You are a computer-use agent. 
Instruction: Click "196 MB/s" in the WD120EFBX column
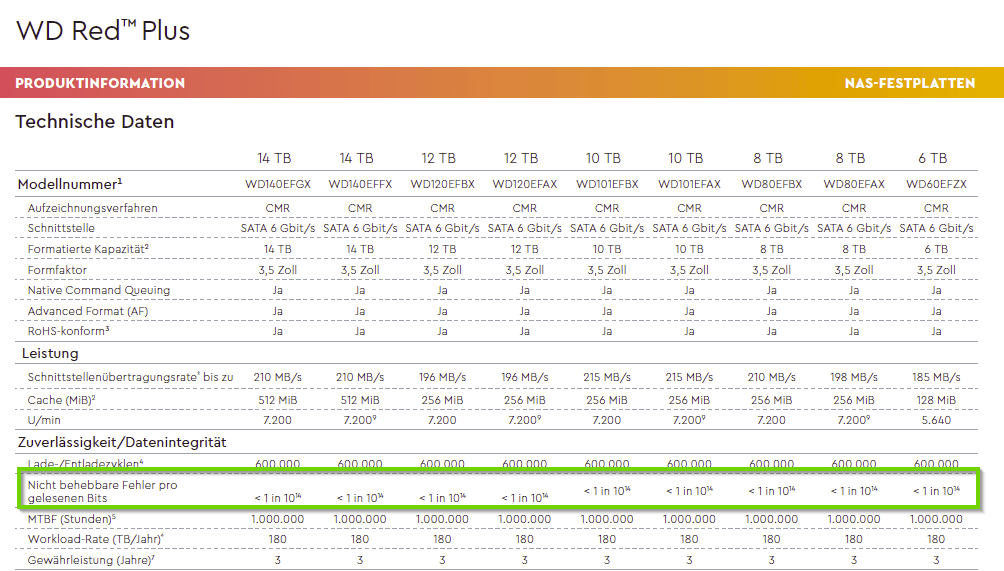[442, 378]
